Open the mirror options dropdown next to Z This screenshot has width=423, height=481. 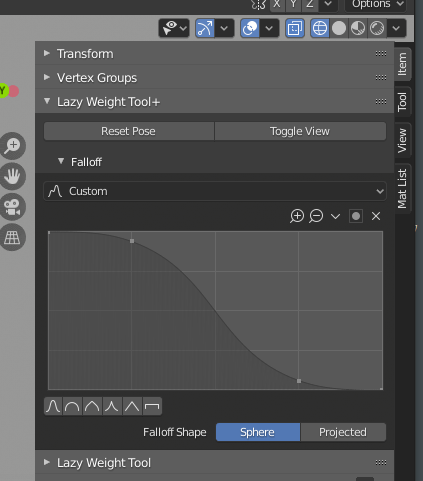pos(328,5)
